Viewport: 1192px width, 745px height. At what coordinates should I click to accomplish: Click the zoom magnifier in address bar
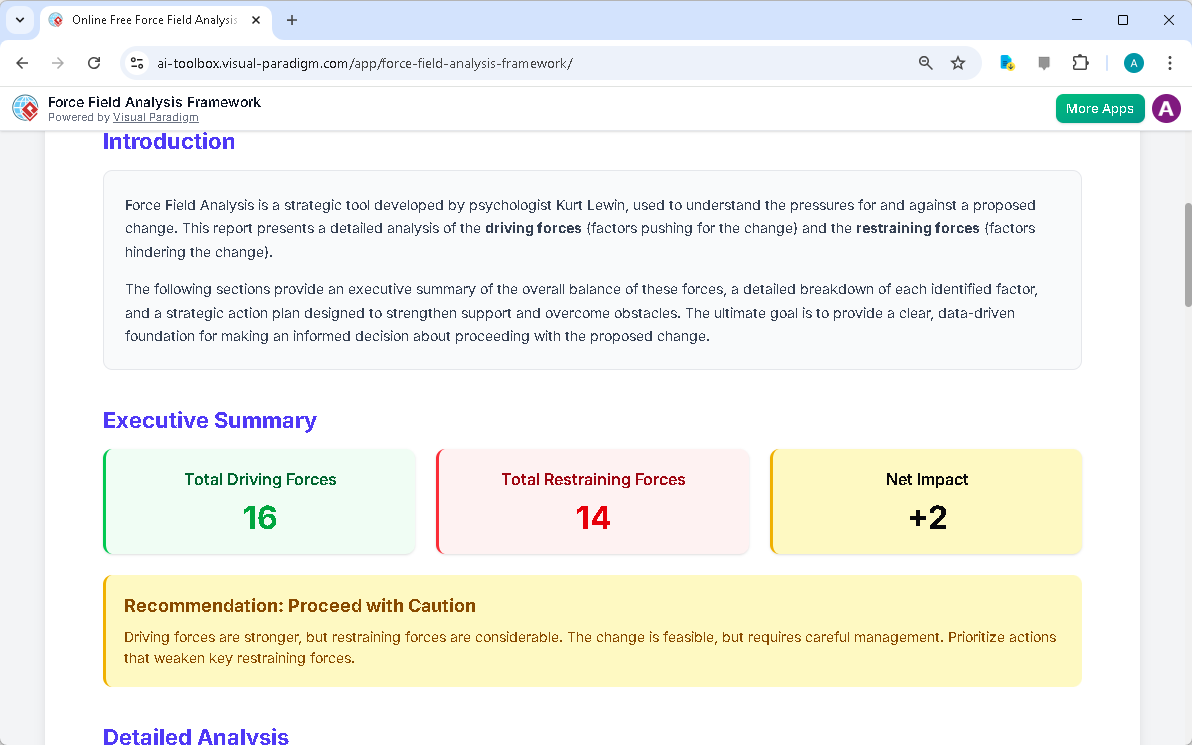click(x=925, y=62)
